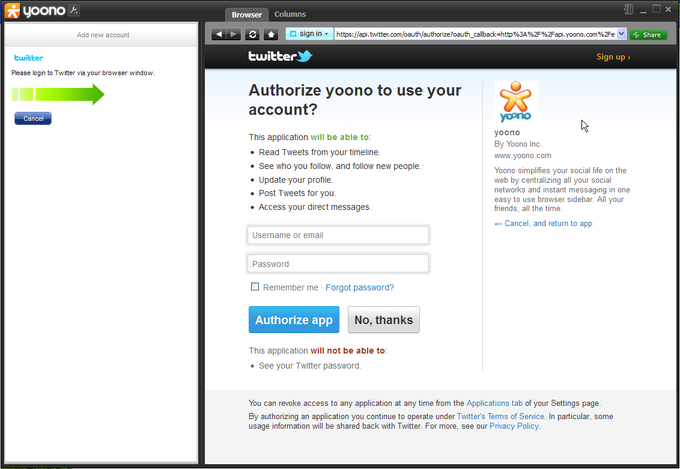Click the Authorize app button
680x469 pixels.
tap(294, 320)
